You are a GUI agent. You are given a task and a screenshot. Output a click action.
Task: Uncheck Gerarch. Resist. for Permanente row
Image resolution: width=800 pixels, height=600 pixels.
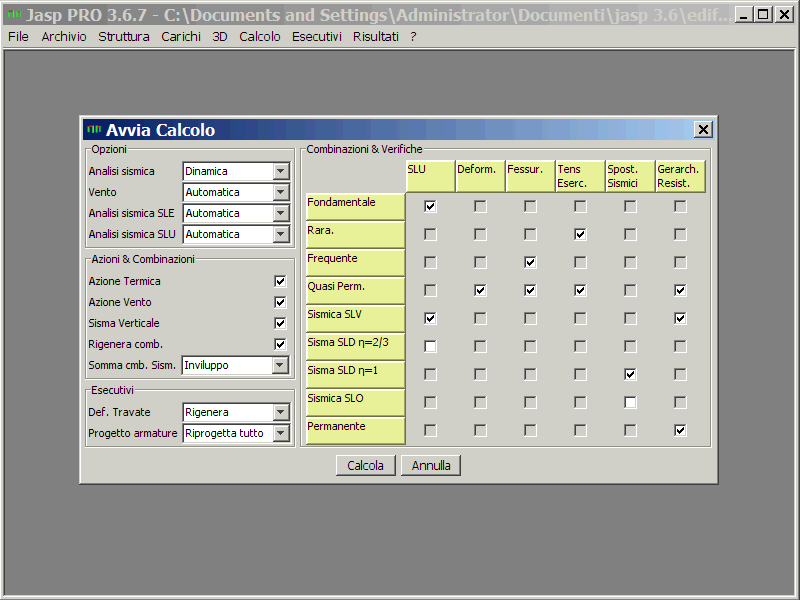[680, 430]
